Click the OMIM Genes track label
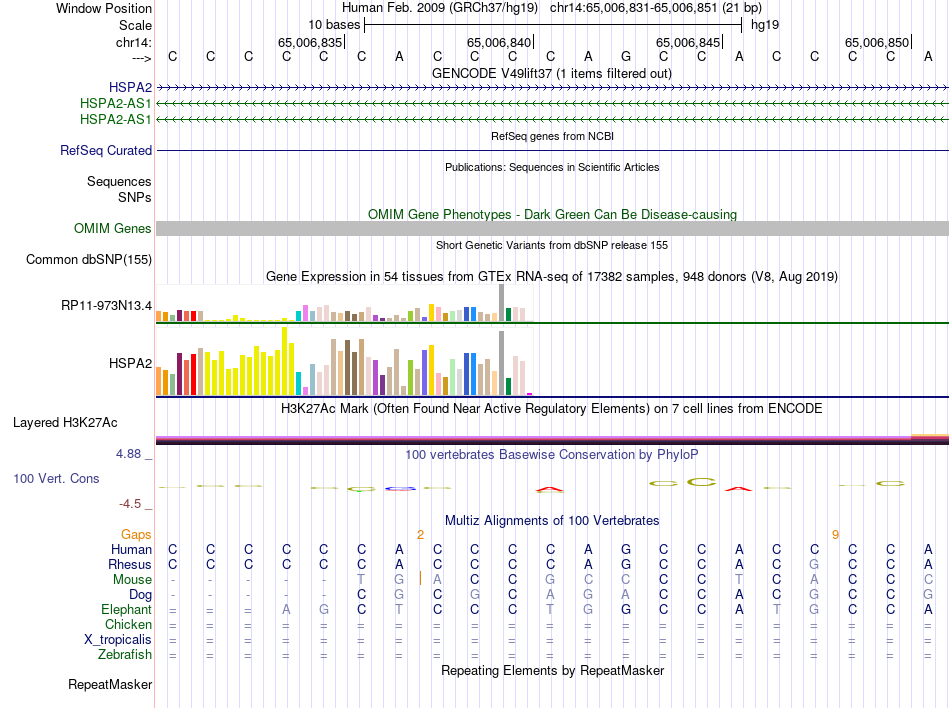This screenshot has height=708, width=950. pyautogui.click(x=112, y=229)
